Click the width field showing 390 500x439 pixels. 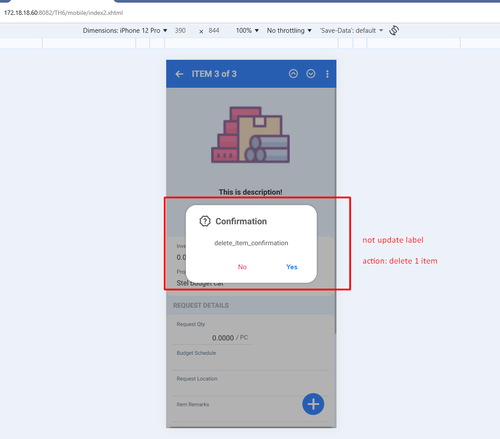tap(180, 31)
